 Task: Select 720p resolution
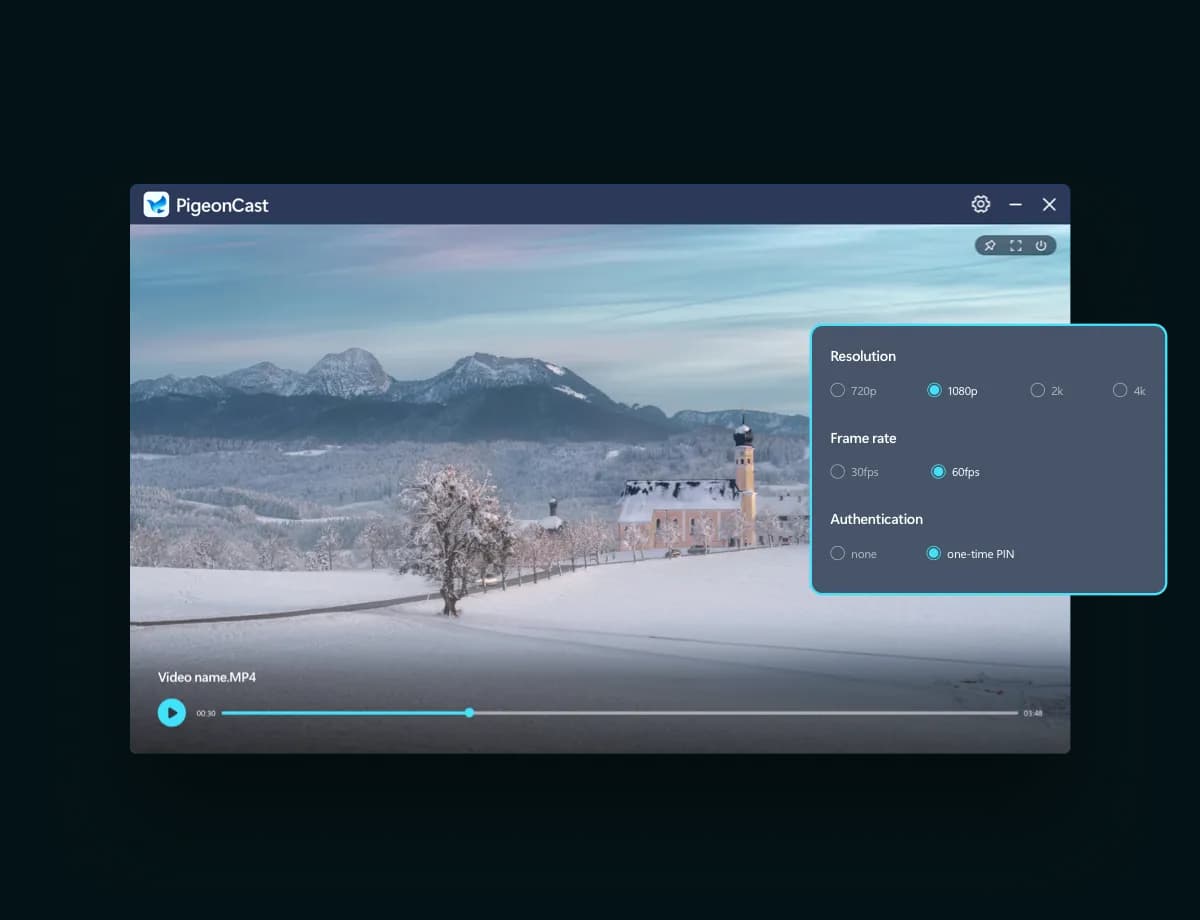(838, 390)
